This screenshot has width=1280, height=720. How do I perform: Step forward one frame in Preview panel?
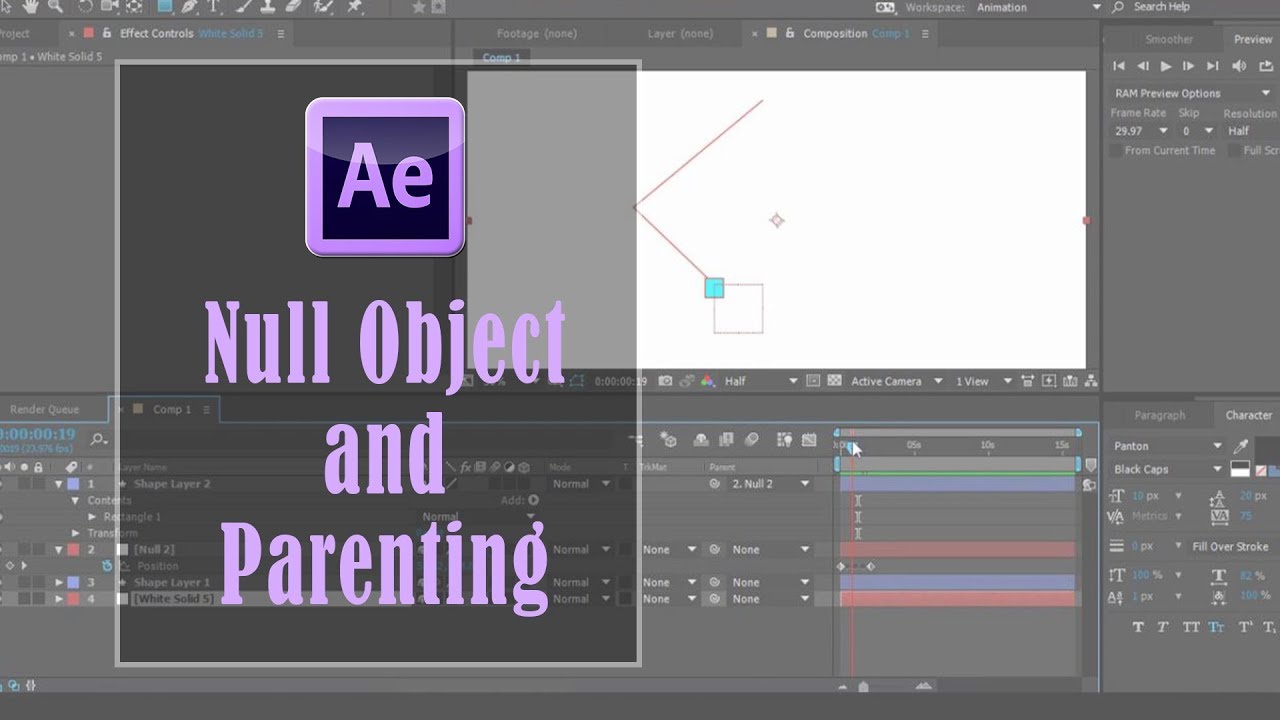[1189, 66]
